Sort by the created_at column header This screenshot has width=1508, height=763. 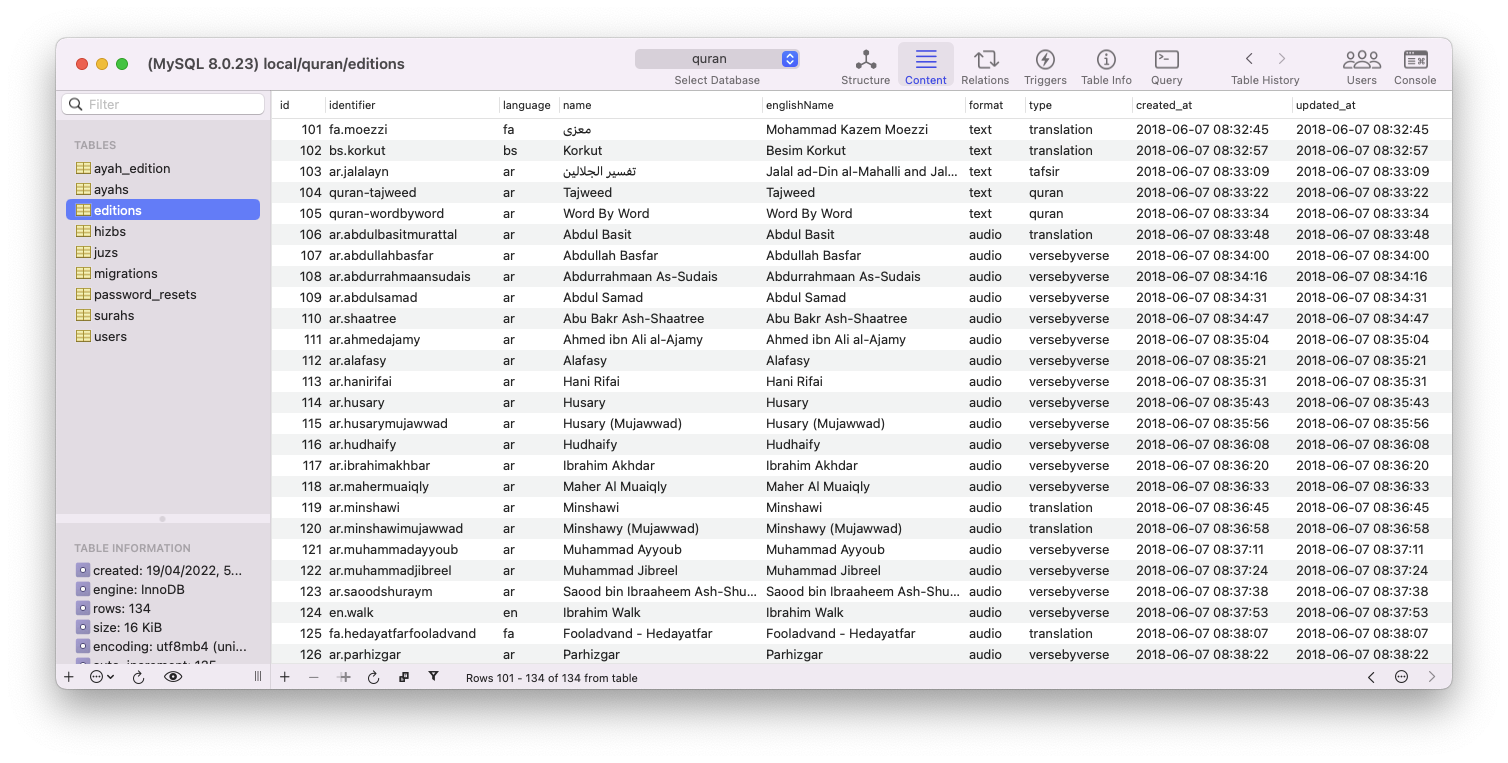point(1212,105)
